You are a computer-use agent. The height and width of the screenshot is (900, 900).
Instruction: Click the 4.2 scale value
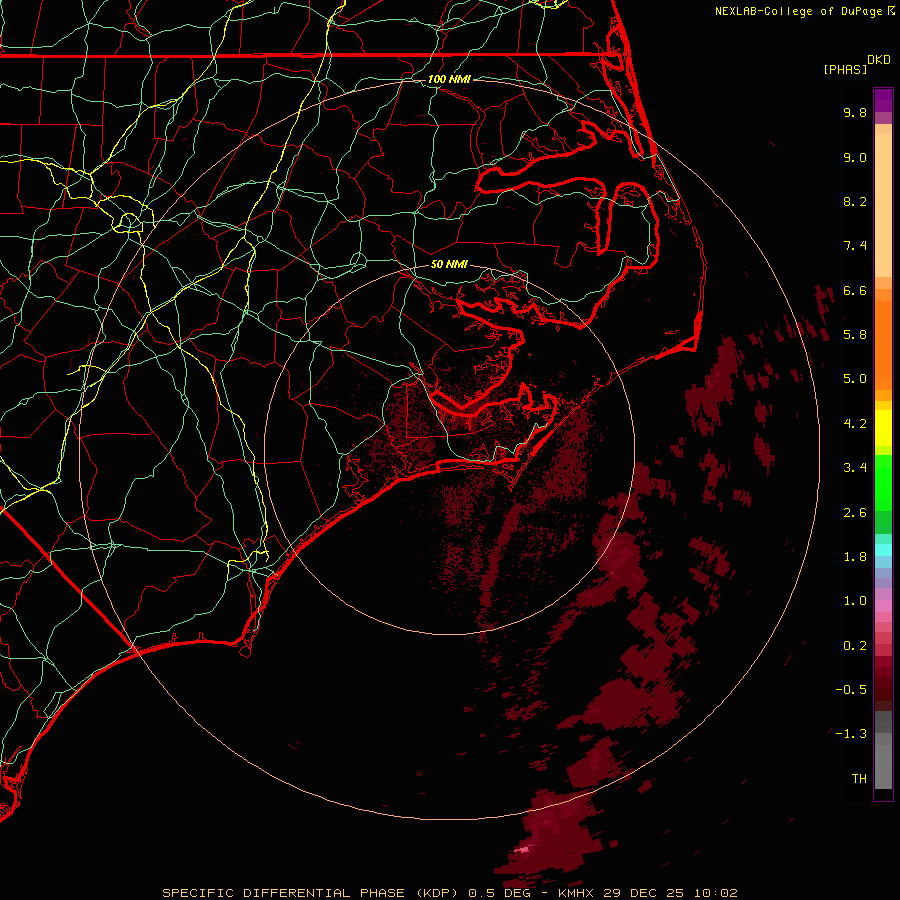[x=855, y=424]
